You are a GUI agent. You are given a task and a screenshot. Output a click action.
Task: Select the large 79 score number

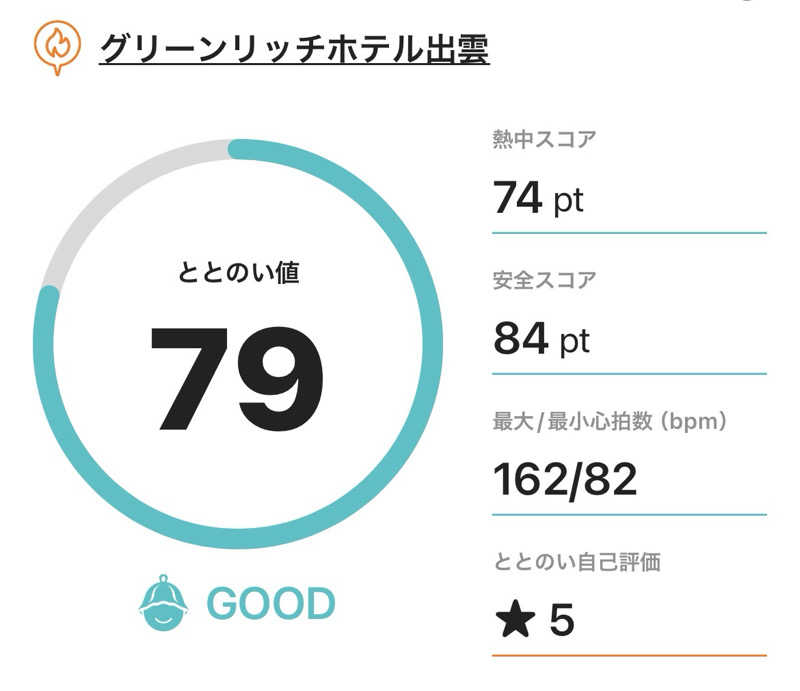[x=237, y=378]
